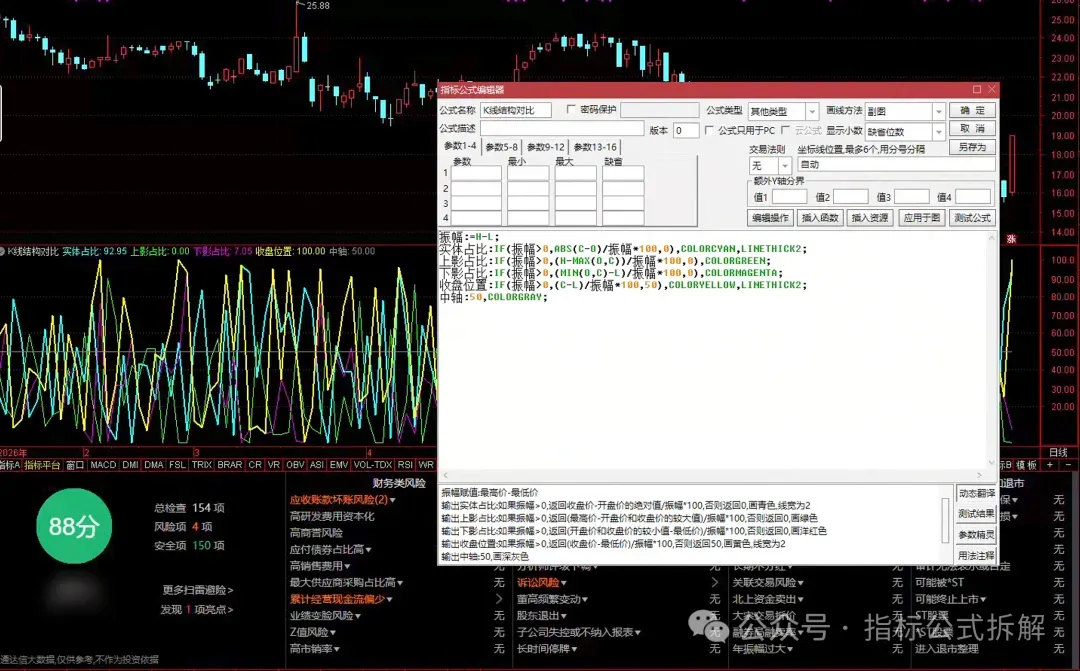Open the 画线方法 dropdown
1080x671 pixels.
click(x=938, y=111)
